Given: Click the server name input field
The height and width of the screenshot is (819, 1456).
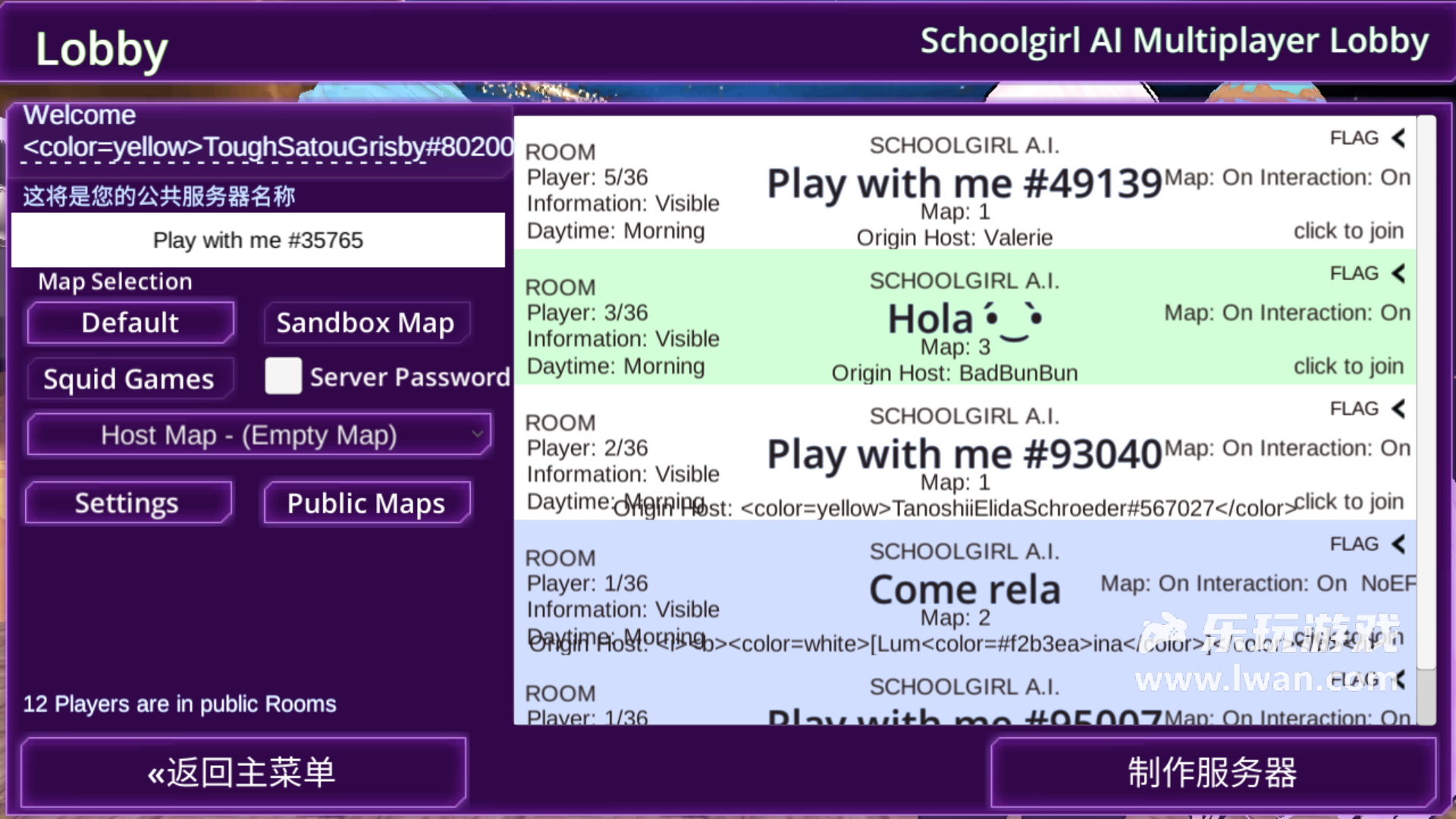Looking at the screenshot, I should coord(258,239).
